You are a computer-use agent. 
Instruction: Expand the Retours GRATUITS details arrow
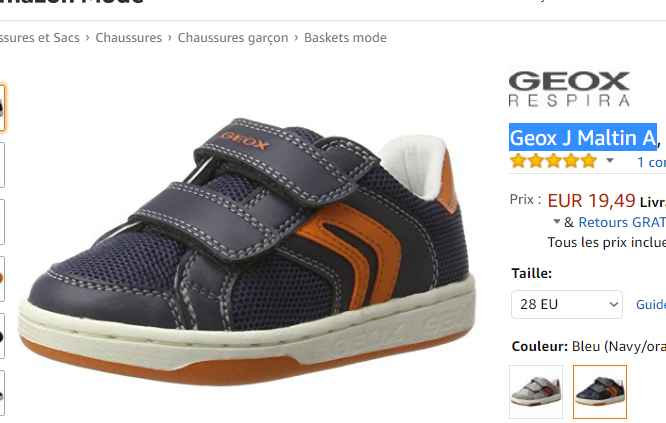point(557,221)
